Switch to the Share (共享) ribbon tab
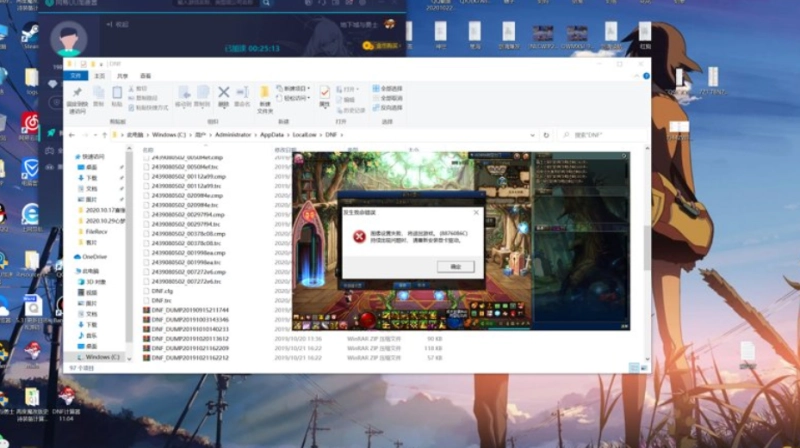This screenshot has height=448, width=800. point(122,76)
